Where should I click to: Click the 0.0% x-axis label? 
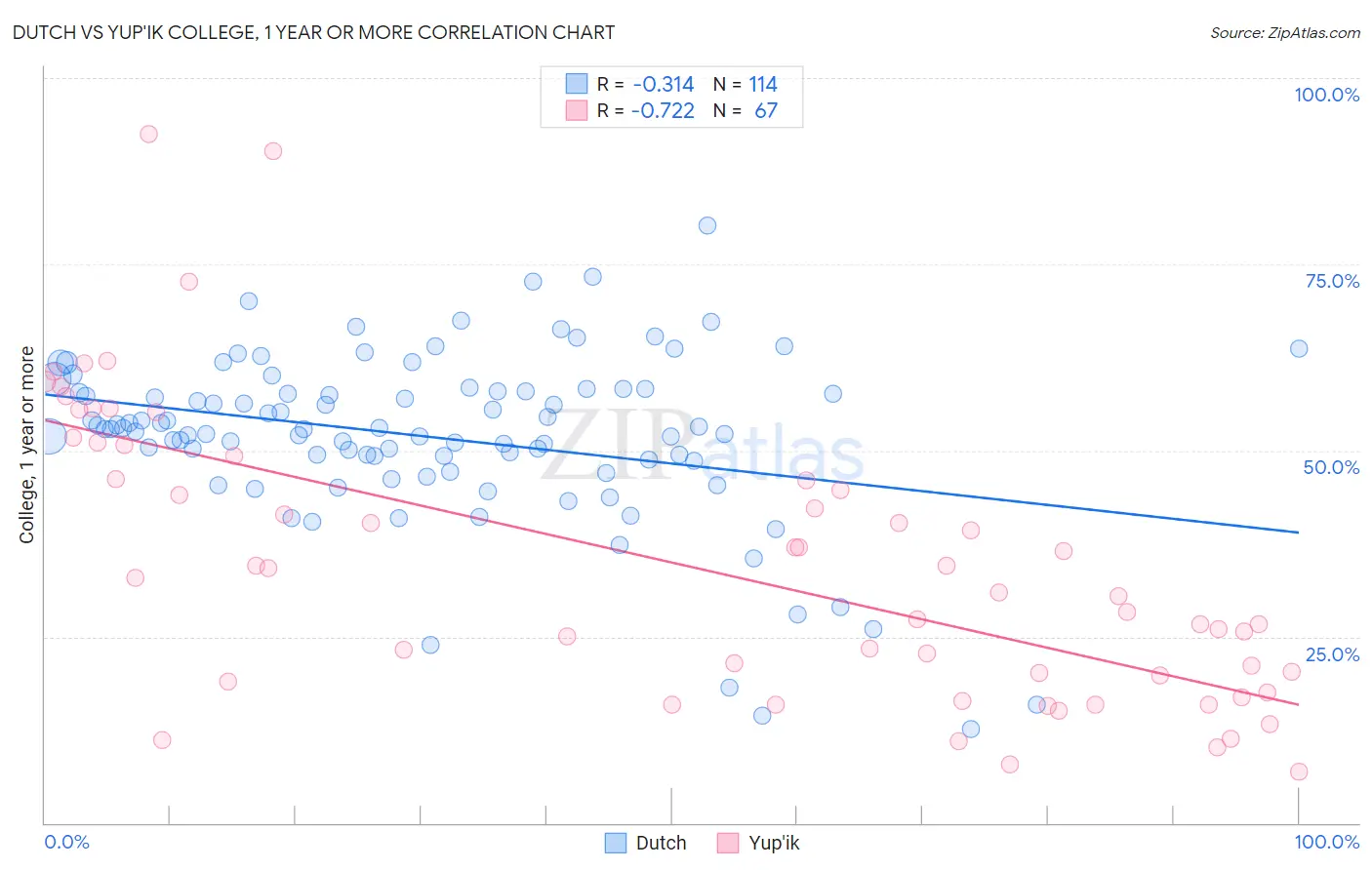(x=66, y=842)
